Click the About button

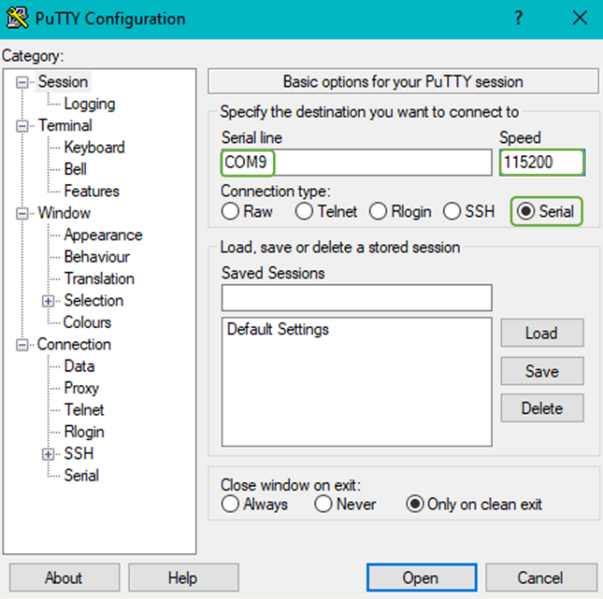(64, 577)
